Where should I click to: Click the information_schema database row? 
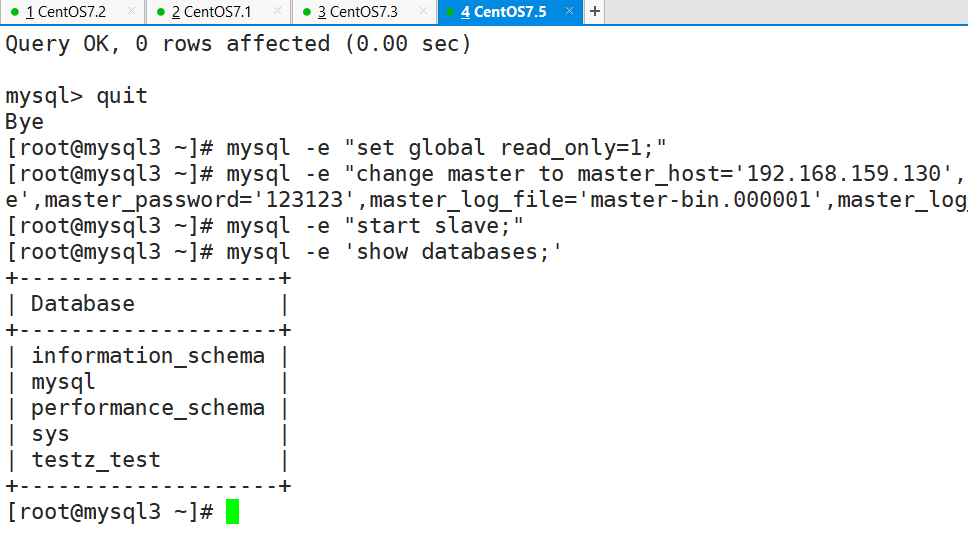tap(148, 356)
